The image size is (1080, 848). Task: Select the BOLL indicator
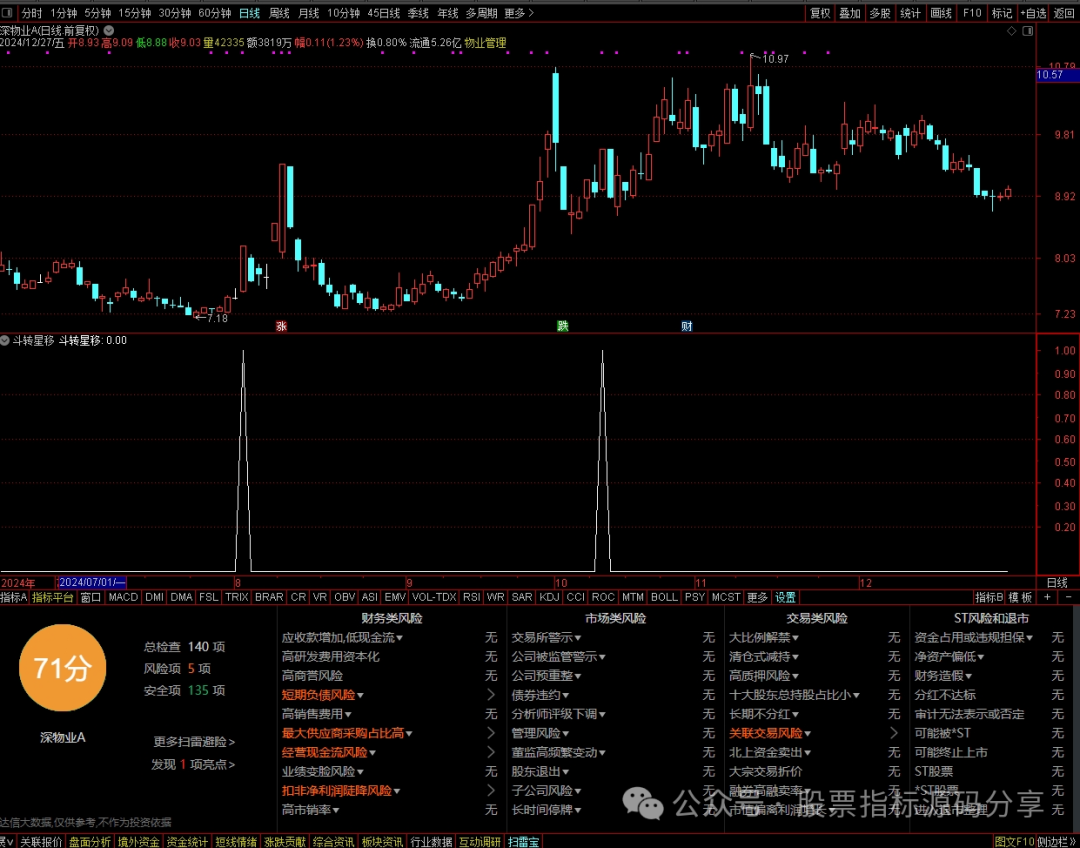664,597
